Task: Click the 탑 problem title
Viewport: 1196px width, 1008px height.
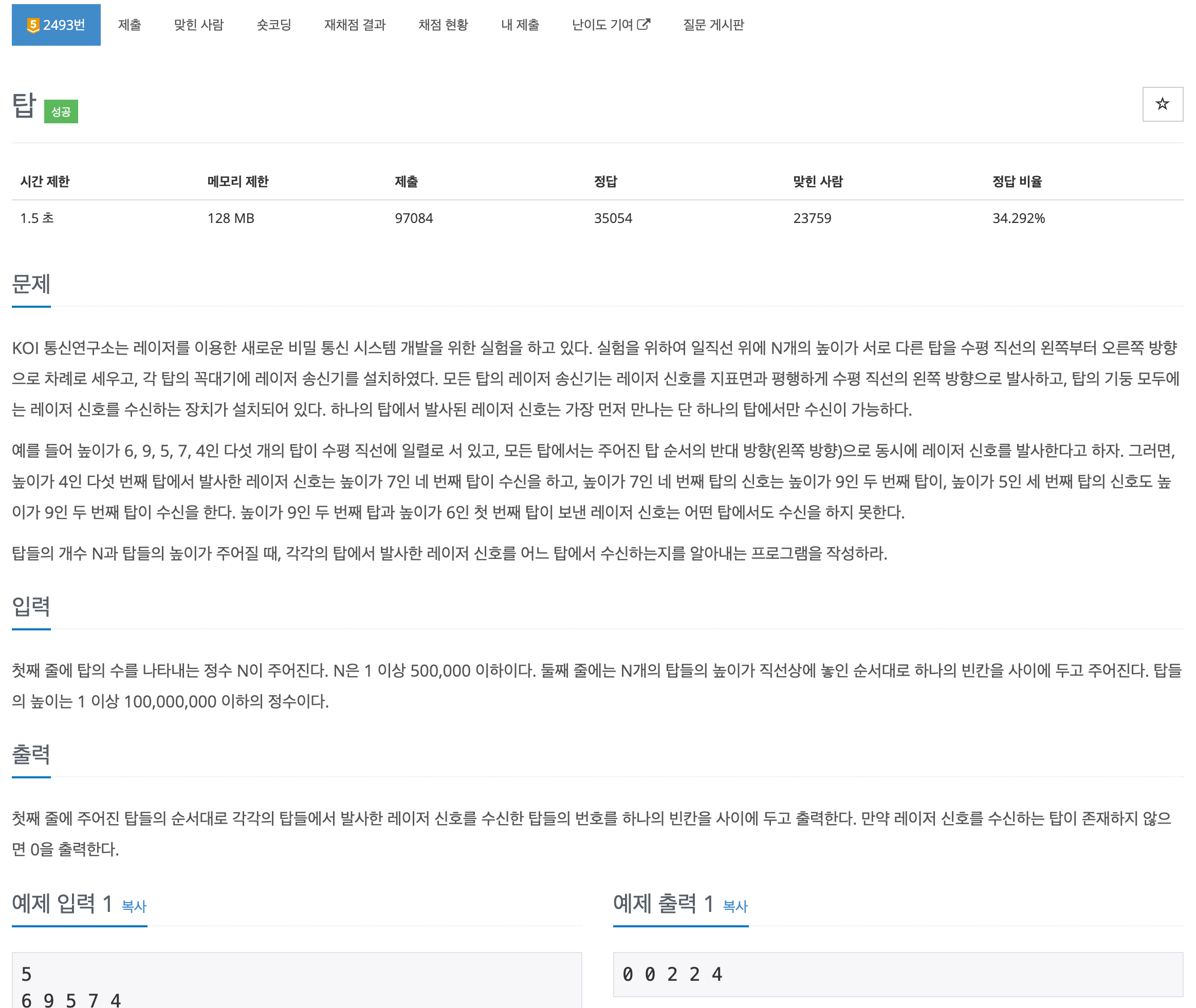Action: click(24, 106)
